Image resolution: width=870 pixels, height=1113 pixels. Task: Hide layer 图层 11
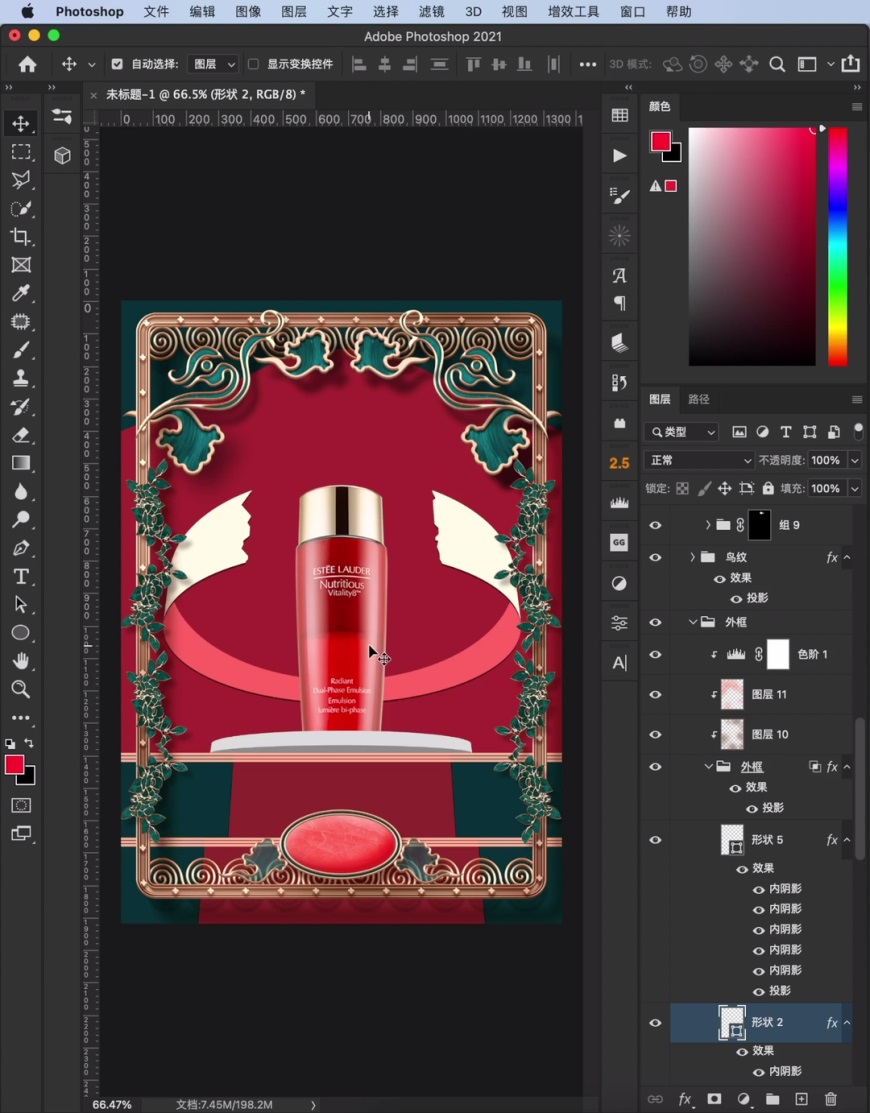pyautogui.click(x=655, y=694)
